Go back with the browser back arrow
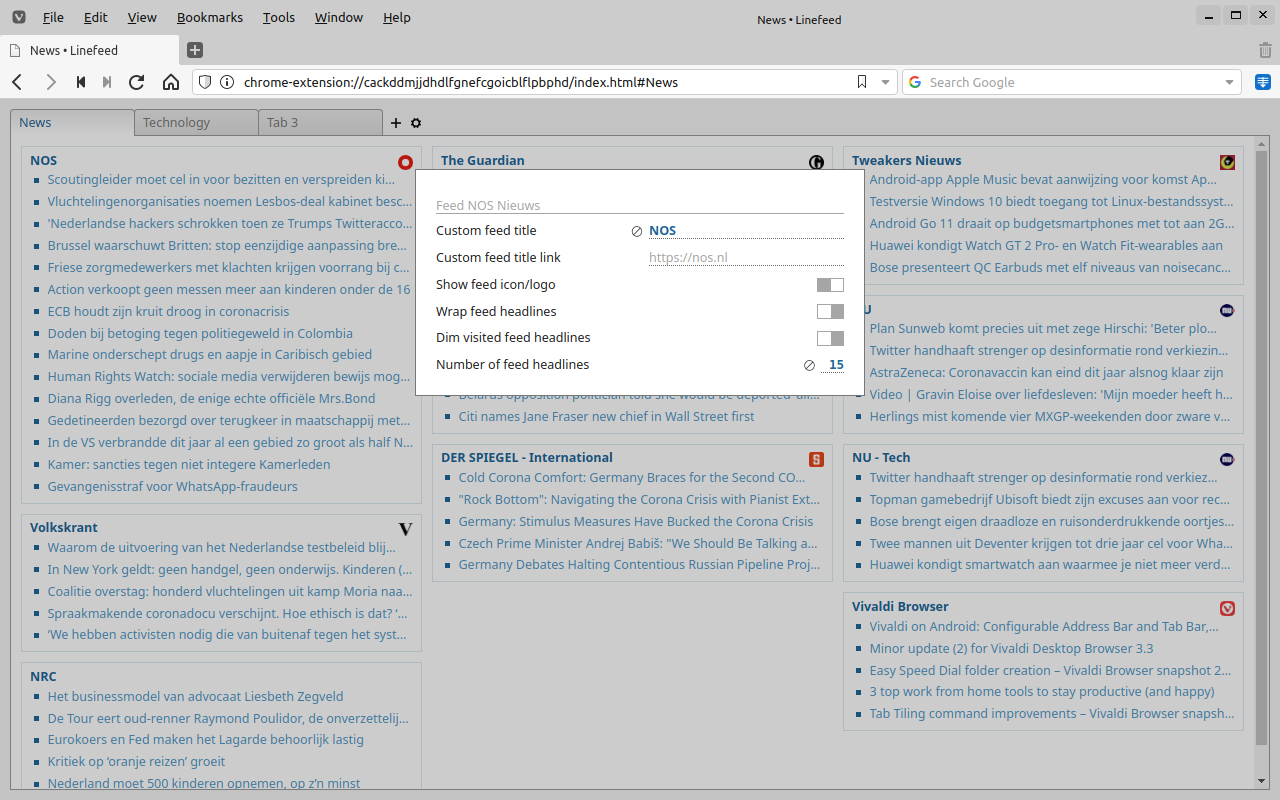The width and height of the screenshot is (1280, 800). pyautogui.click(x=17, y=82)
